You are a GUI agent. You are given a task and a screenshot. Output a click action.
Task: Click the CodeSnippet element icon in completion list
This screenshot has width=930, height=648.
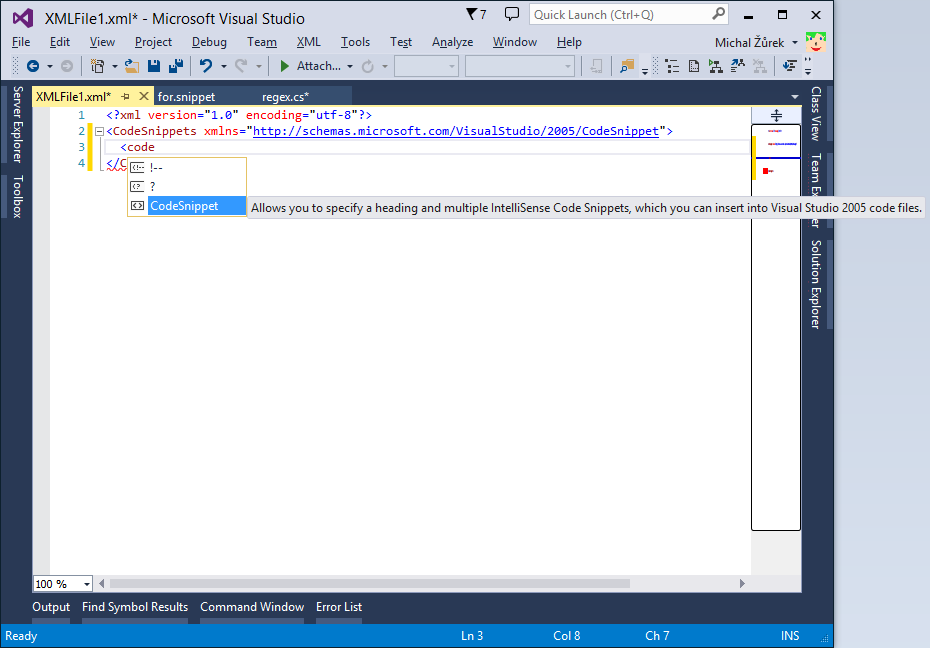pos(137,206)
